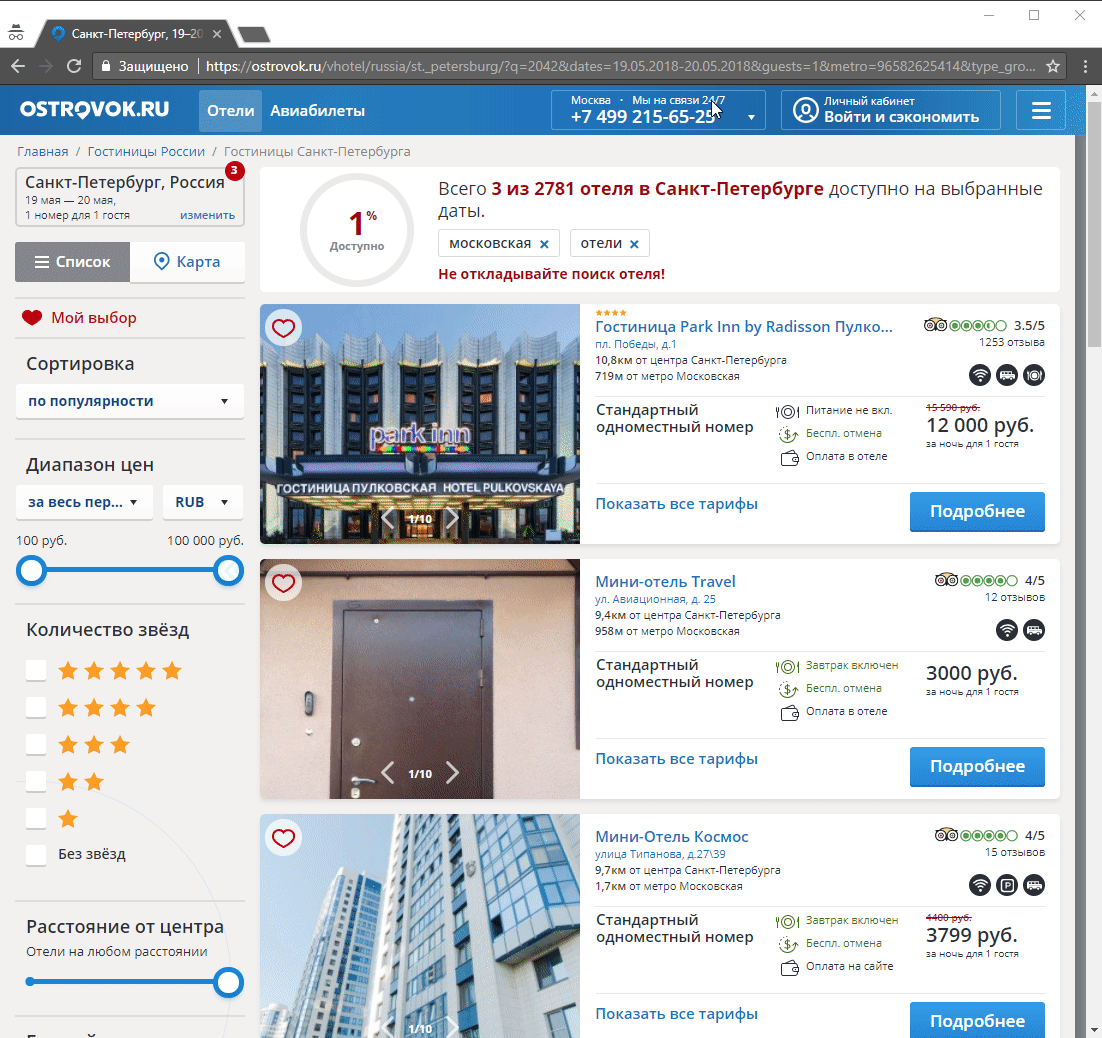Show next photo of Park Inn hotel
The width and height of the screenshot is (1102, 1038).
[x=453, y=519]
